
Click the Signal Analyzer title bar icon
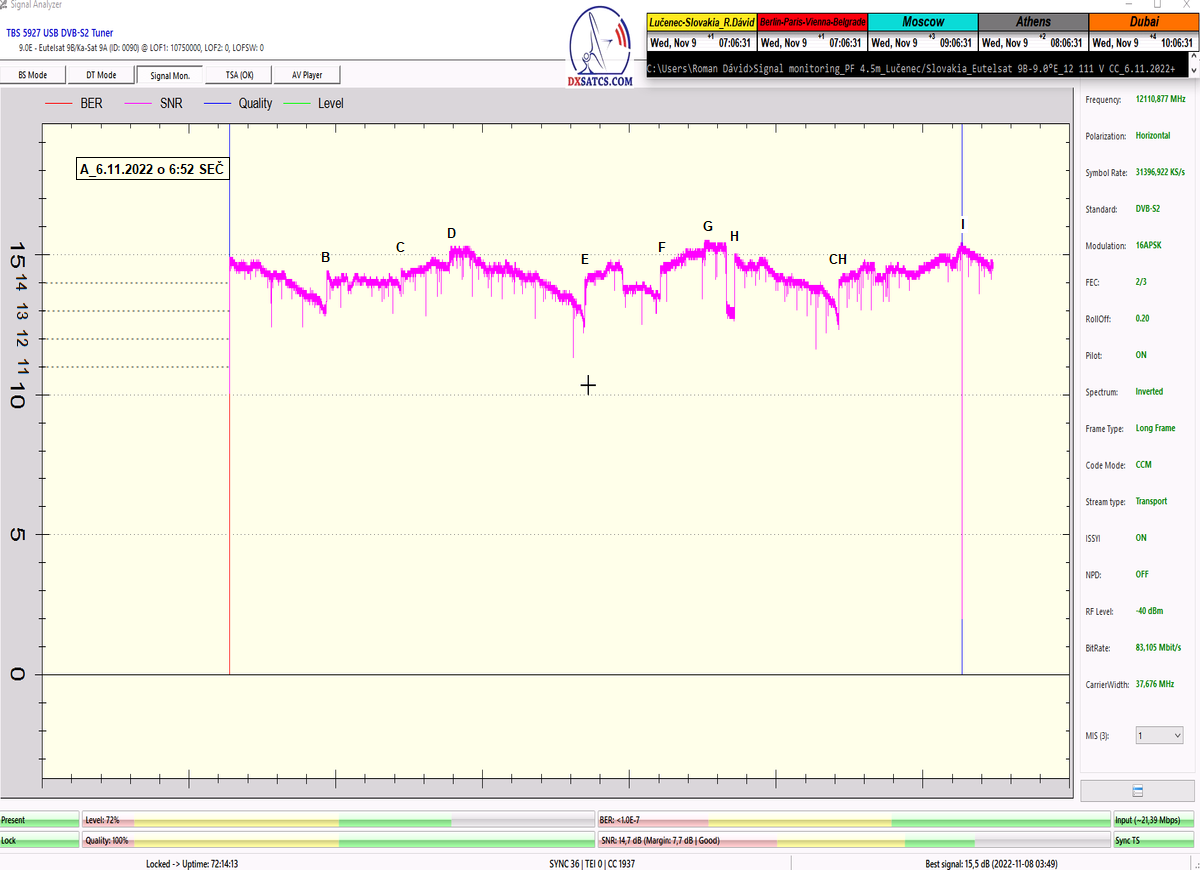coord(4,4)
